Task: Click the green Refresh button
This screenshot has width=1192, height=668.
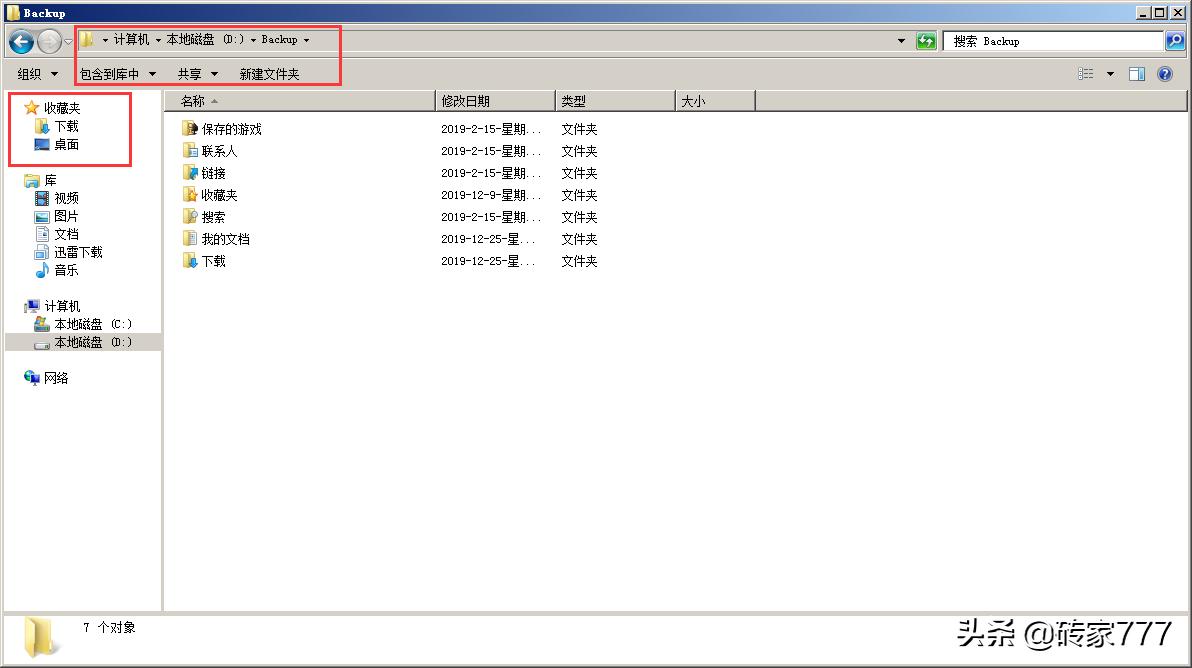Action: (925, 41)
